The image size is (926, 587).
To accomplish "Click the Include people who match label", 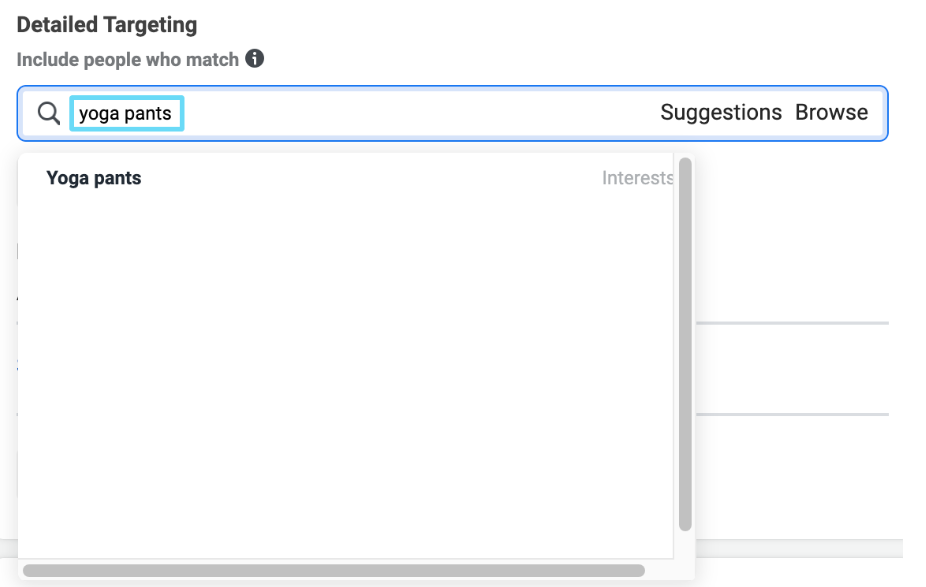I will tap(128, 60).
